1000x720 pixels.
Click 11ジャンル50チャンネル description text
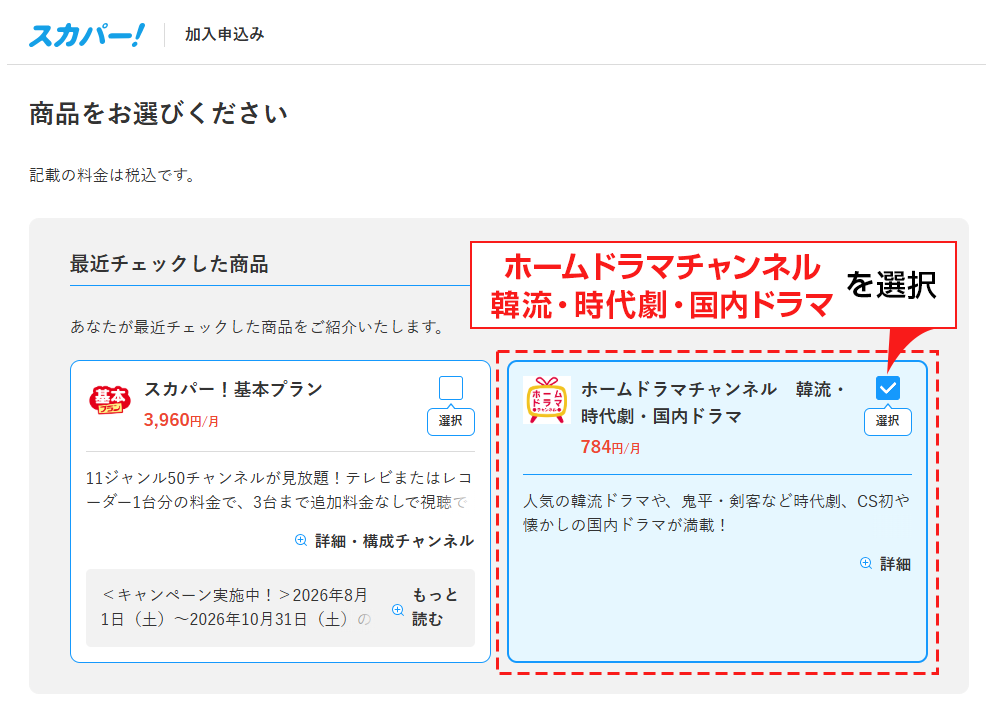[279, 490]
